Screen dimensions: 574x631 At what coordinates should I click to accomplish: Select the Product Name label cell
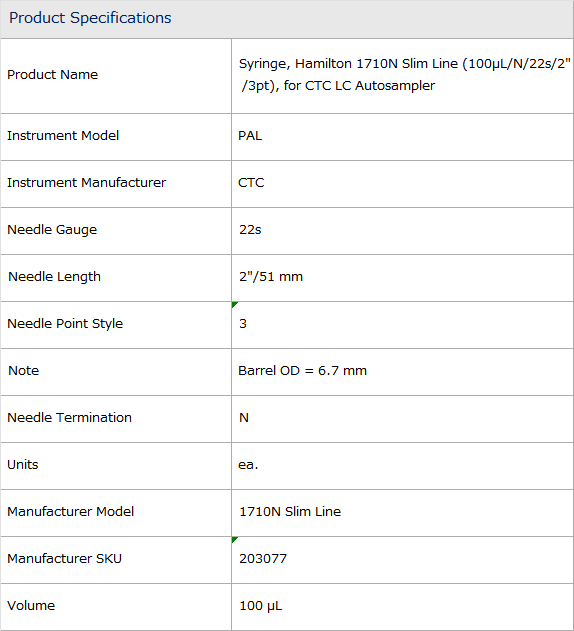(116, 76)
